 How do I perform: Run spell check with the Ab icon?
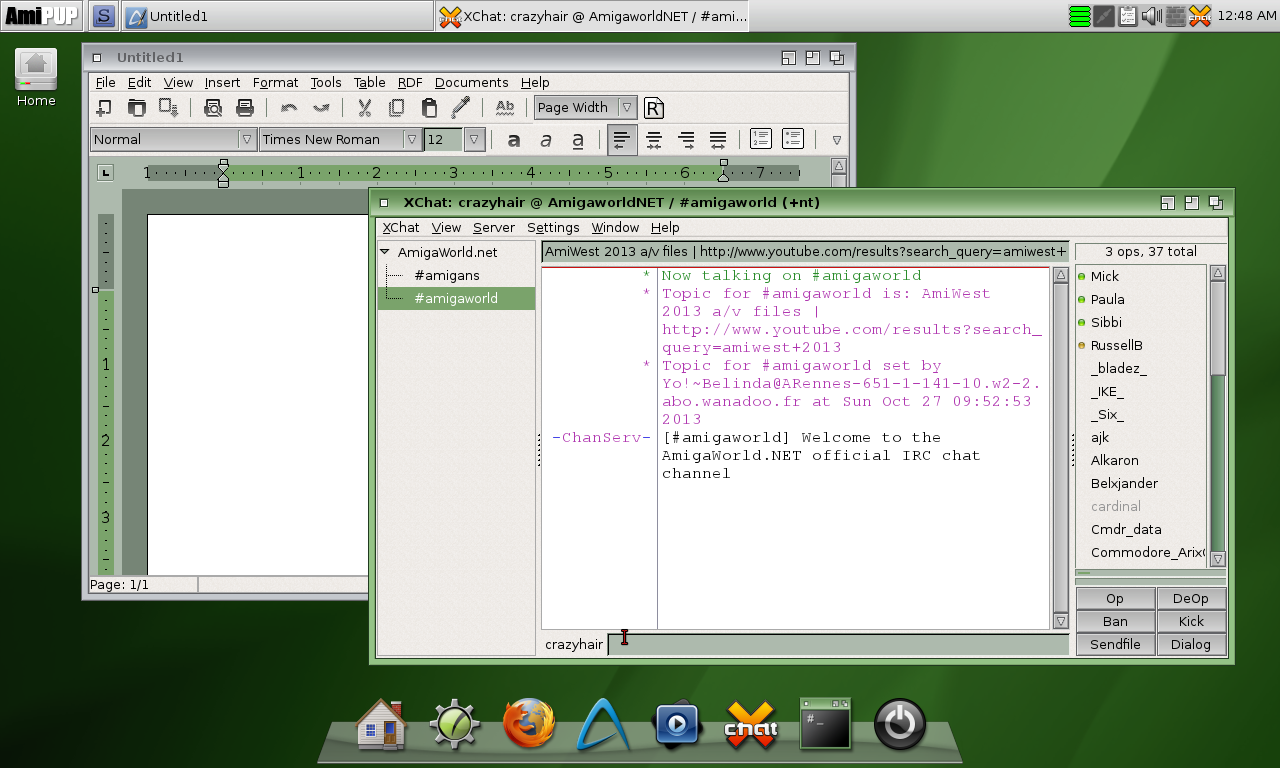[505, 108]
